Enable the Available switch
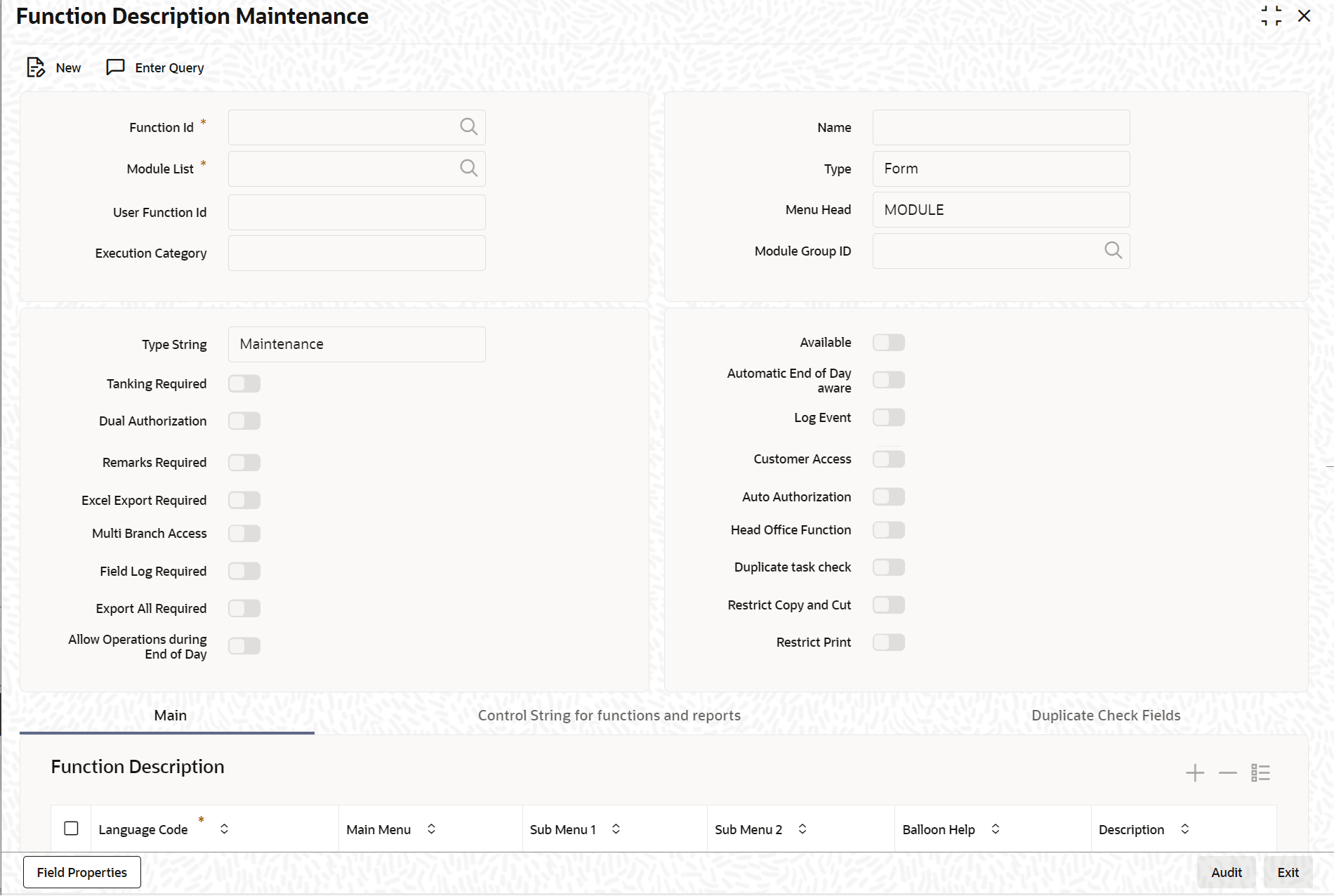Viewport: 1334px width, 896px height. click(x=888, y=342)
